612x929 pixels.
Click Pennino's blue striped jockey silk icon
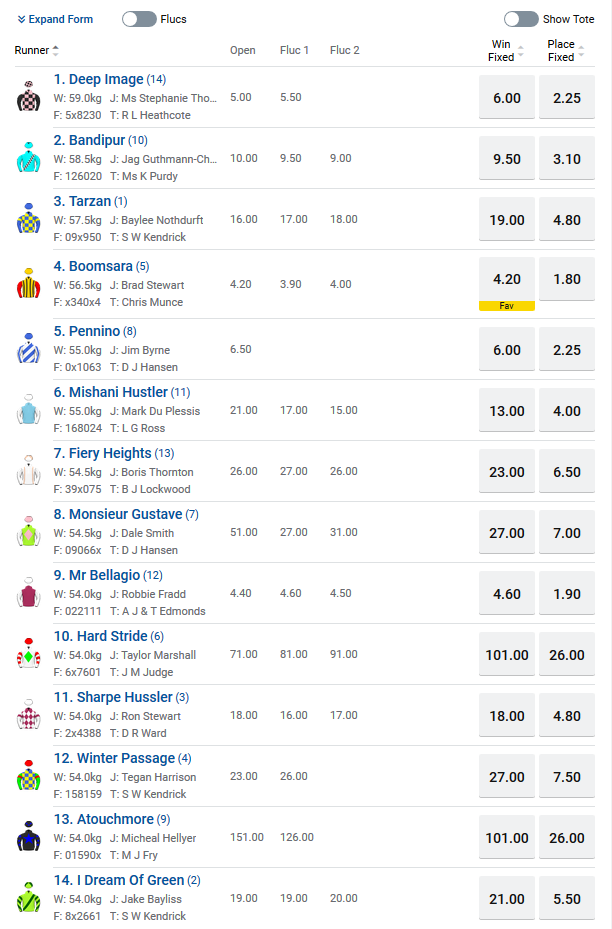(28, 348)
